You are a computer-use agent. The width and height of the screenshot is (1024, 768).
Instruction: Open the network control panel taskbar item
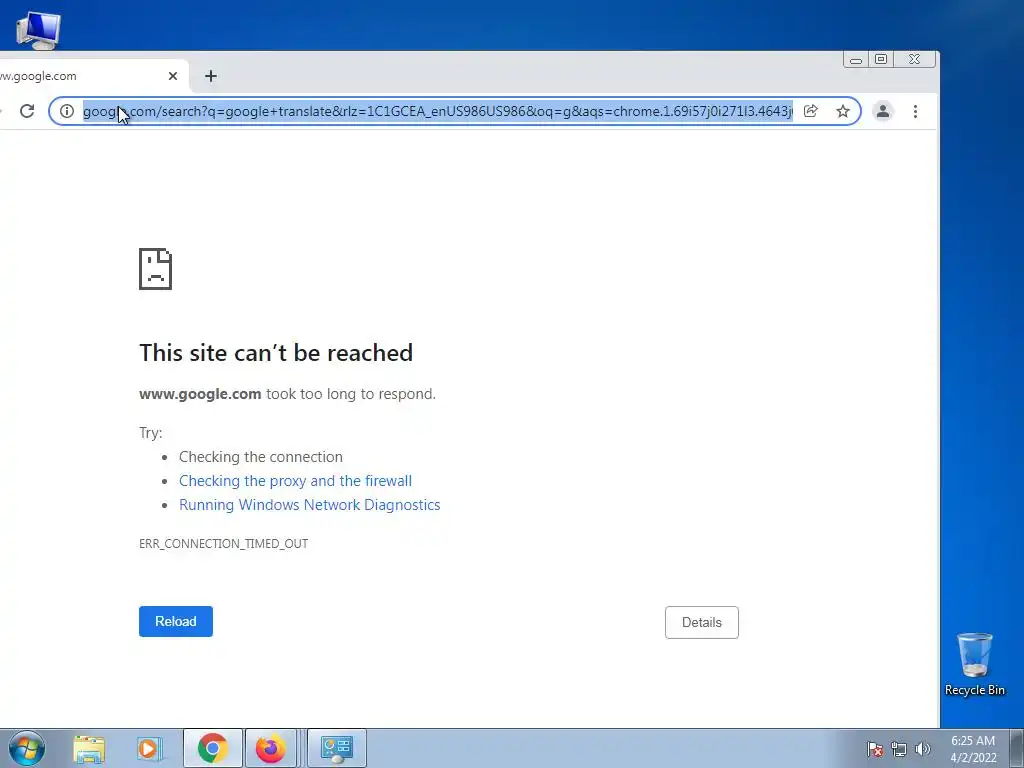point(337,748)
